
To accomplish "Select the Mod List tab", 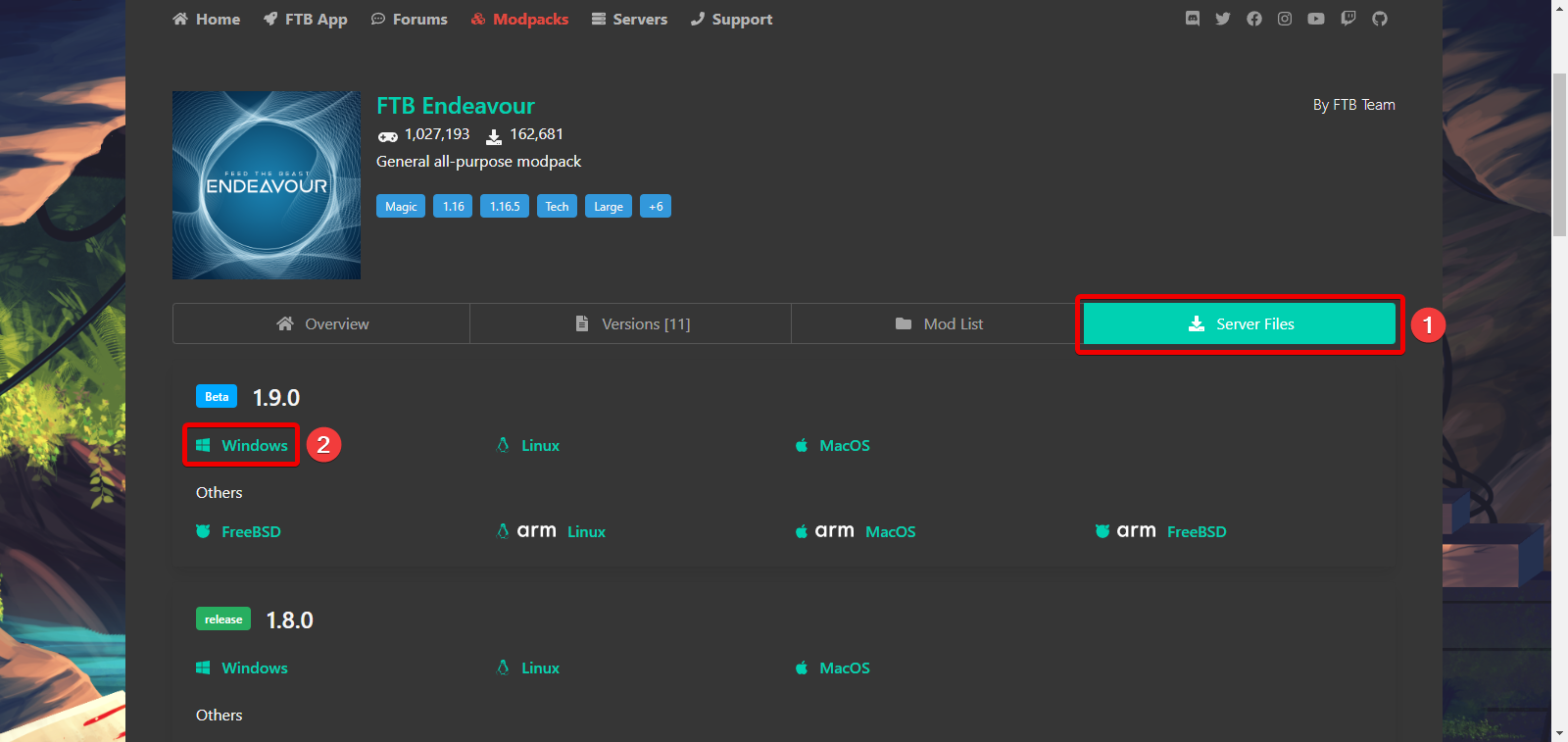I will [x=939, y=323].
